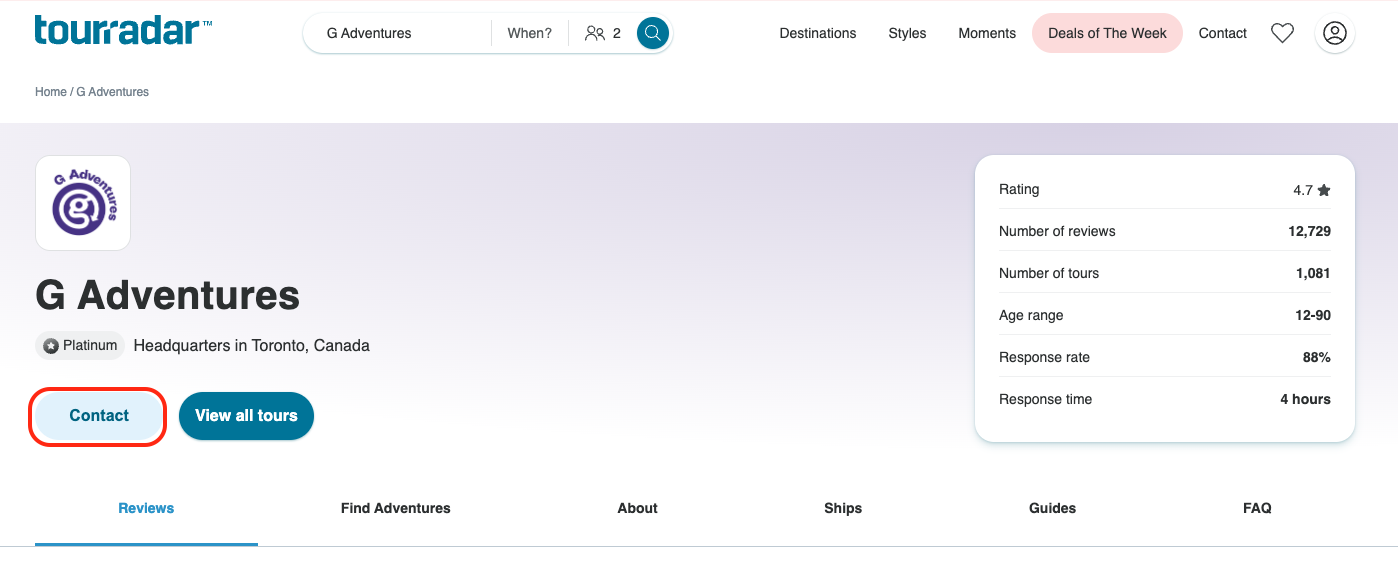Click the Number of reviews label
This screenshot has width=1398, height=565.
pos(1057,231)
